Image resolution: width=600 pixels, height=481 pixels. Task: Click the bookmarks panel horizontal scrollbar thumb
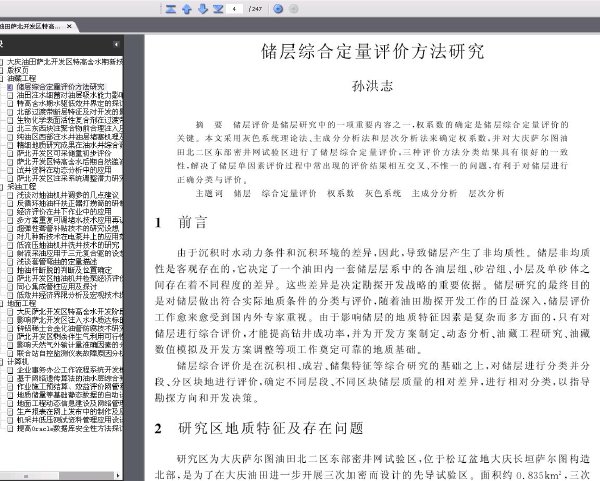coord(30,476)
